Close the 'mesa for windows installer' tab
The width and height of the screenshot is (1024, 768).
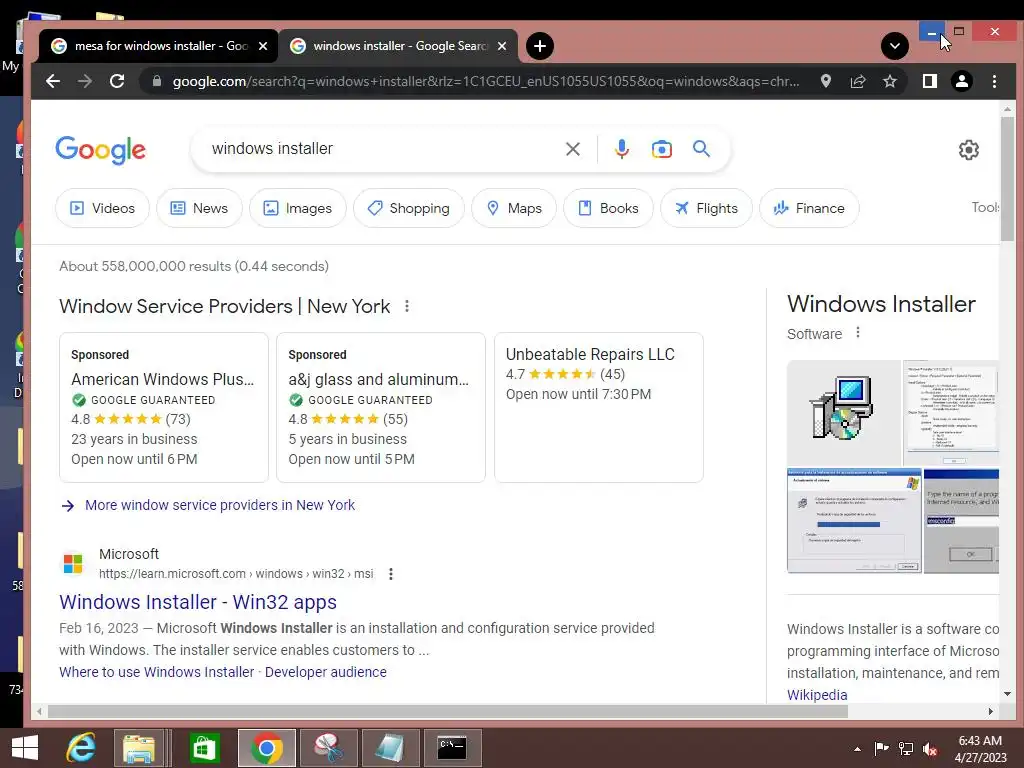pyautogui.click(x=263, y=46)
